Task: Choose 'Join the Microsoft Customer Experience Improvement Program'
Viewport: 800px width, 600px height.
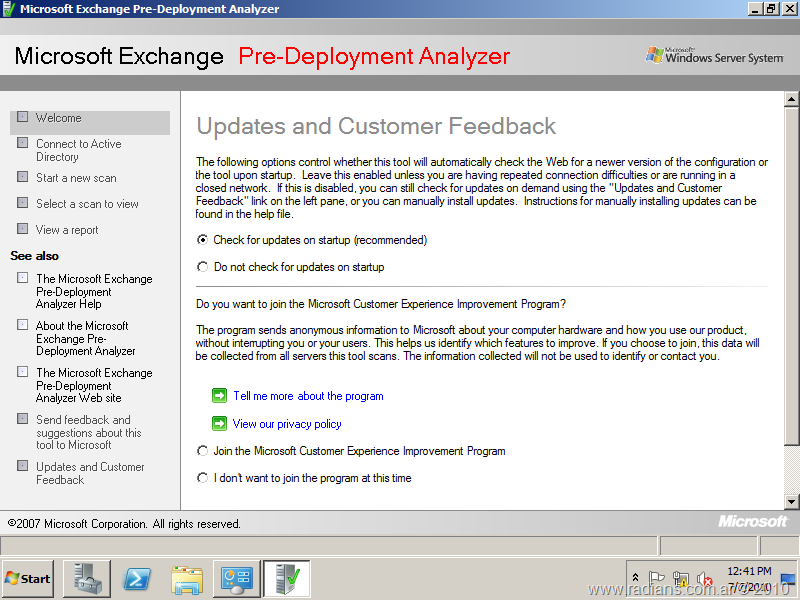Action: tap(203, 451)
